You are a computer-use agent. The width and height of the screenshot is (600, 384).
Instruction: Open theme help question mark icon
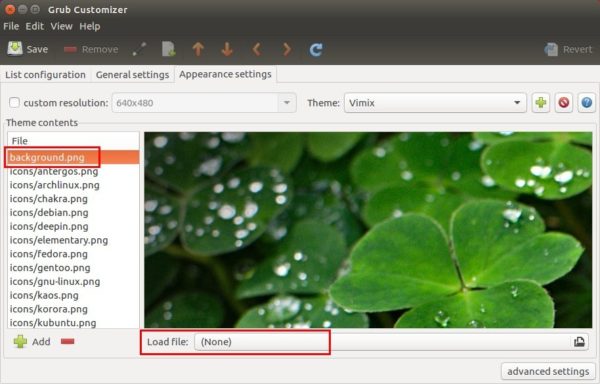pos(587,103)
